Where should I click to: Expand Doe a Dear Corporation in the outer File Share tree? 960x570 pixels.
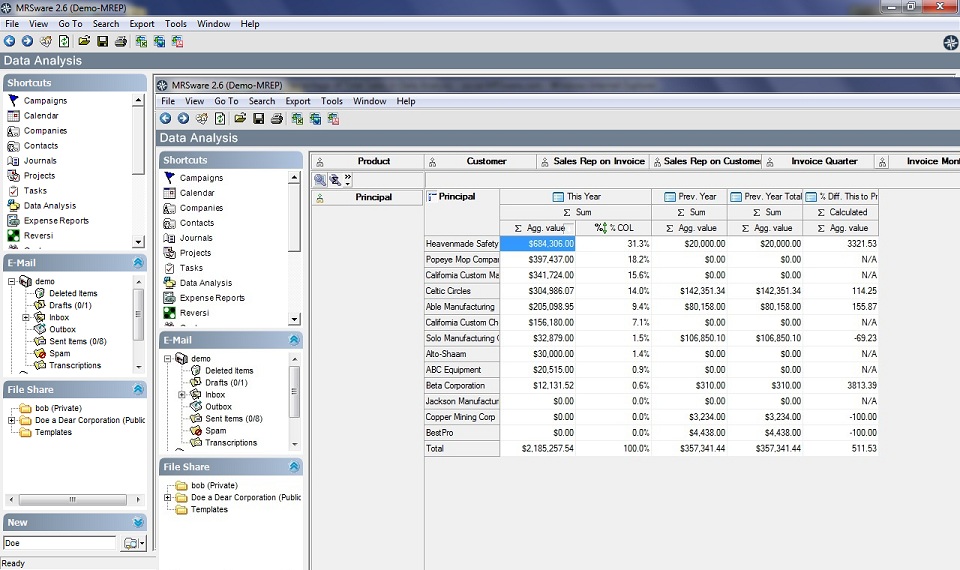(x=12, y=420)
